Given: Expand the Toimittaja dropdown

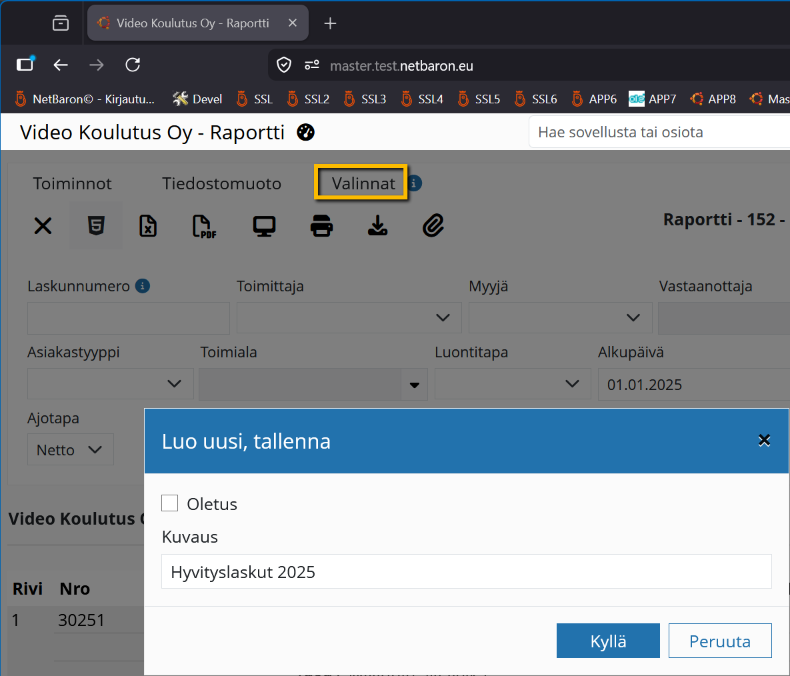Looking at the screenshot, I should [x=349, y=317].
